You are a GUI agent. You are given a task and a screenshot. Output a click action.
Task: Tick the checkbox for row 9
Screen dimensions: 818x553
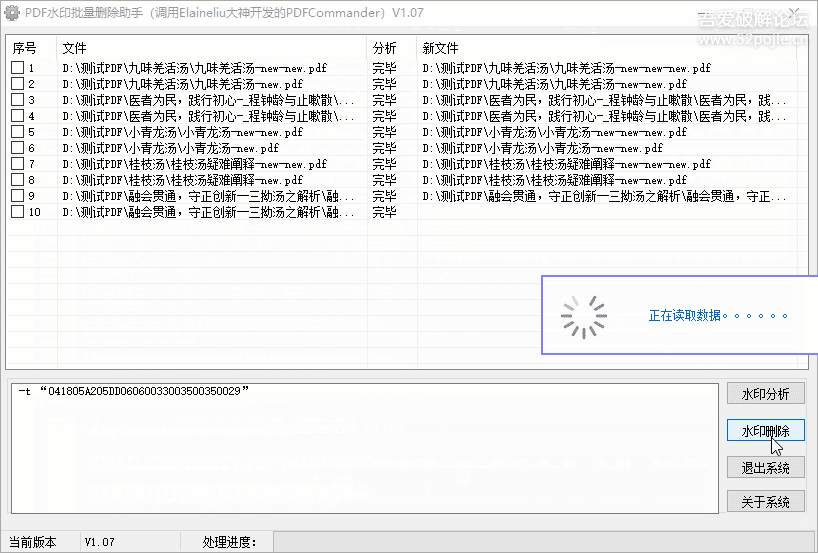[18, 196]
